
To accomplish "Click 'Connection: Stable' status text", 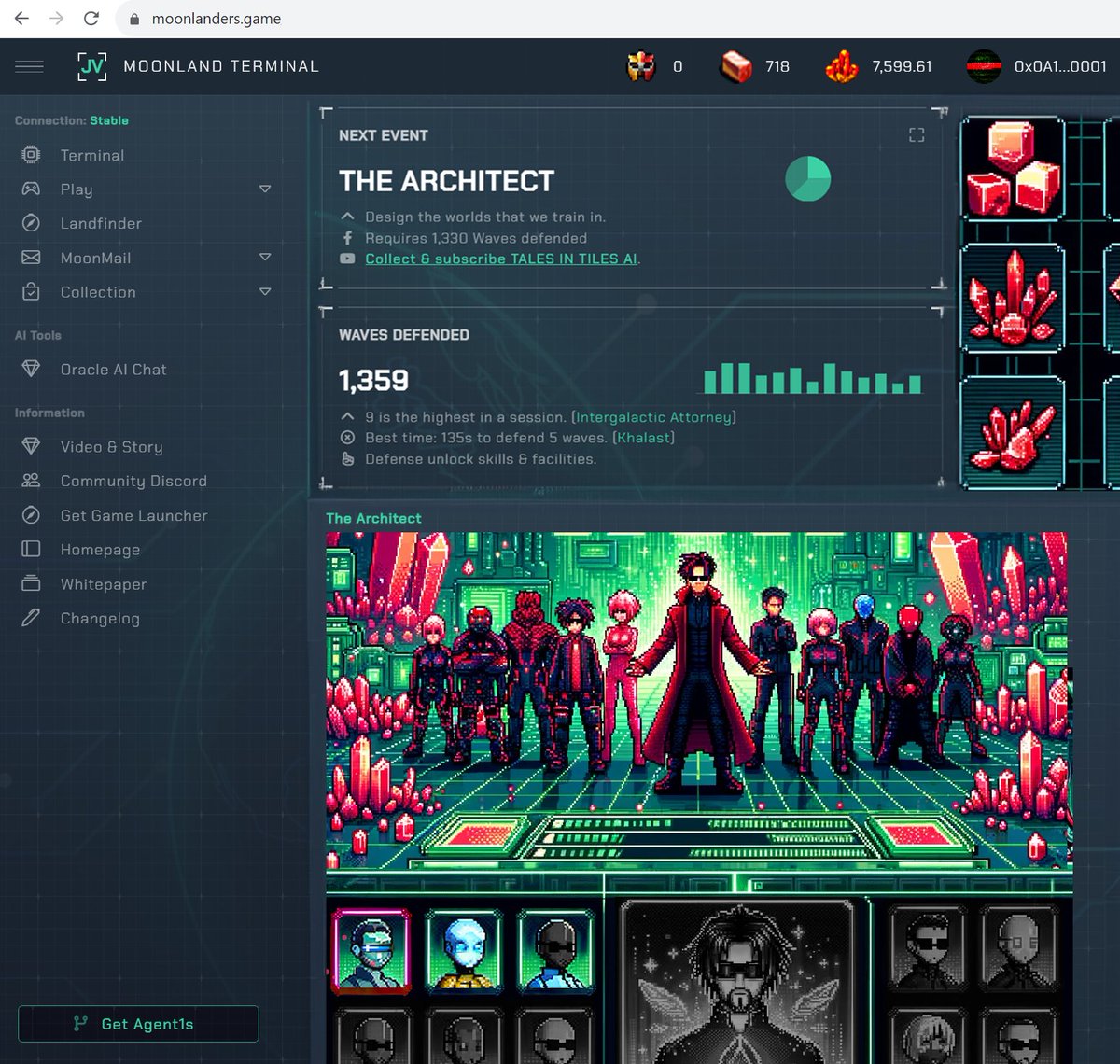I will point(72,120).
